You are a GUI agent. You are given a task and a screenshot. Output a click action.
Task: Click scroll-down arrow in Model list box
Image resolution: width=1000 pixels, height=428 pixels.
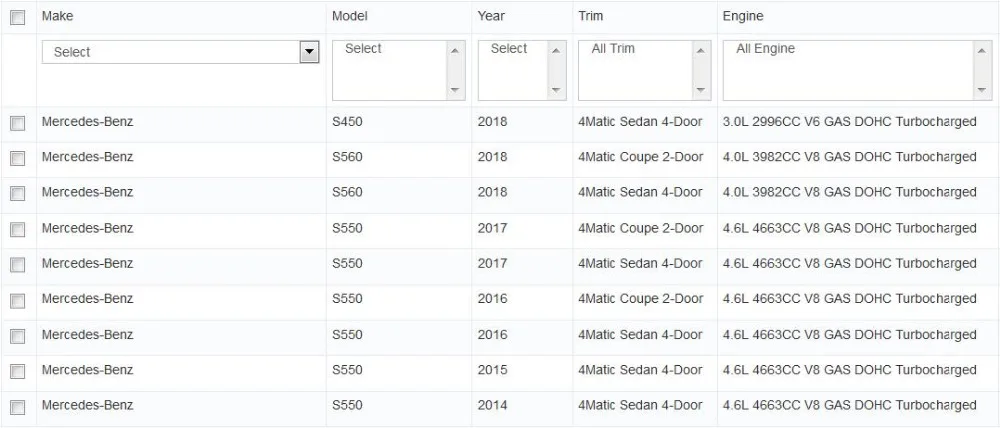(455, 90)
